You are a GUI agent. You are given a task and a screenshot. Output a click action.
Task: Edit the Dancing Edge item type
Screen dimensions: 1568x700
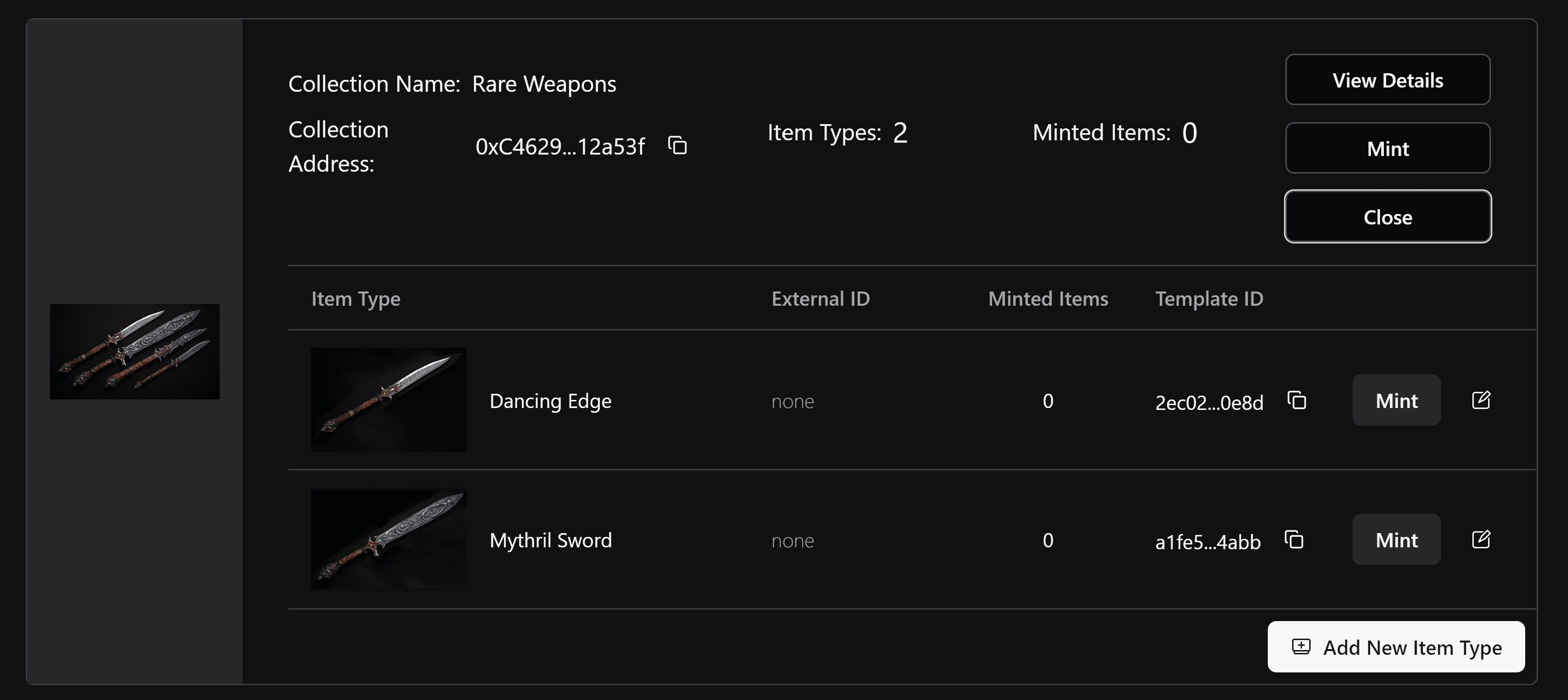1480,400
